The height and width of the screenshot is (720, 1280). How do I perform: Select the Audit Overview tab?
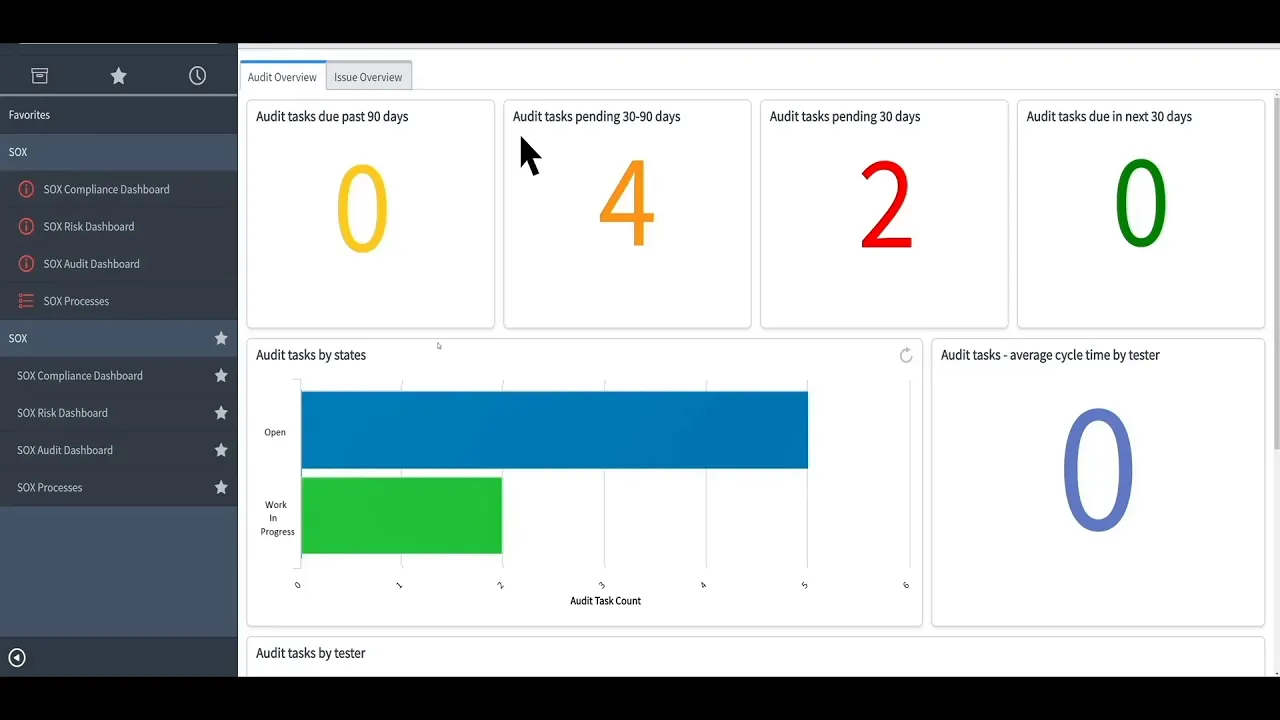click(x=282, y=77)
